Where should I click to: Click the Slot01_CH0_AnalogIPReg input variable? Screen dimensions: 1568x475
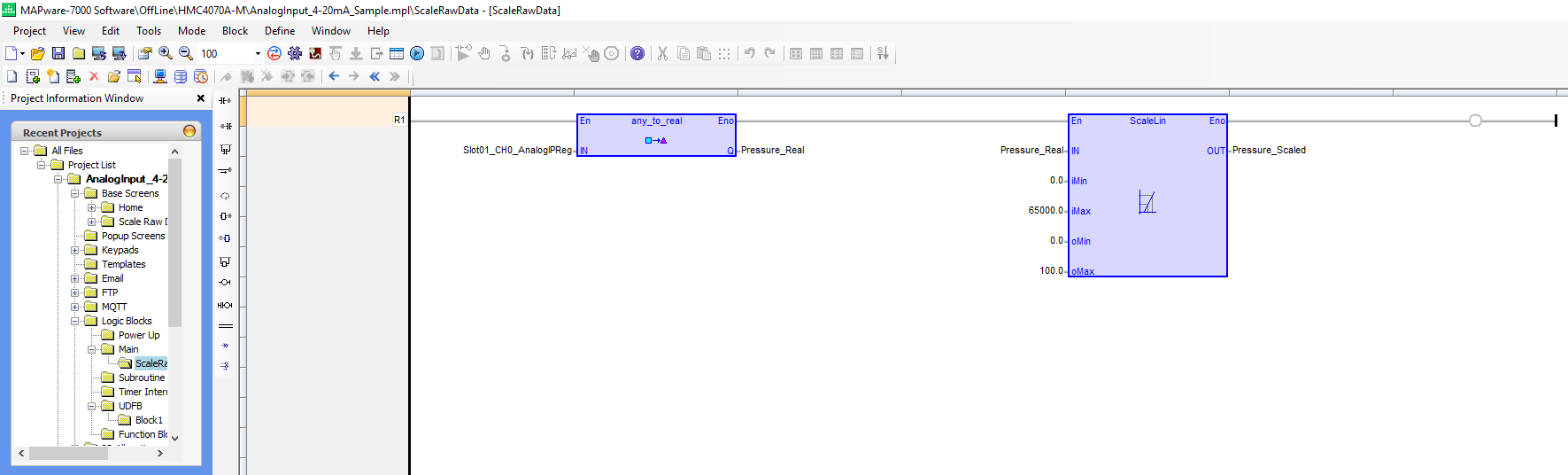517,150
